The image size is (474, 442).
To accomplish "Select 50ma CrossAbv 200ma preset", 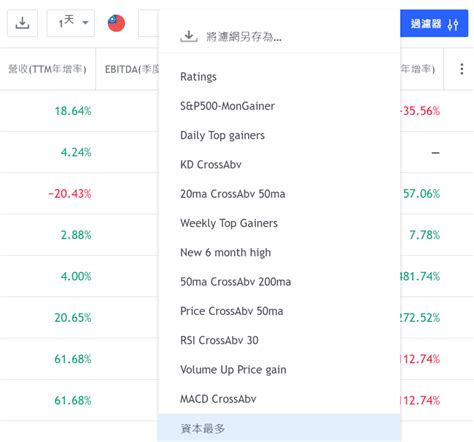I will (279, 282).
